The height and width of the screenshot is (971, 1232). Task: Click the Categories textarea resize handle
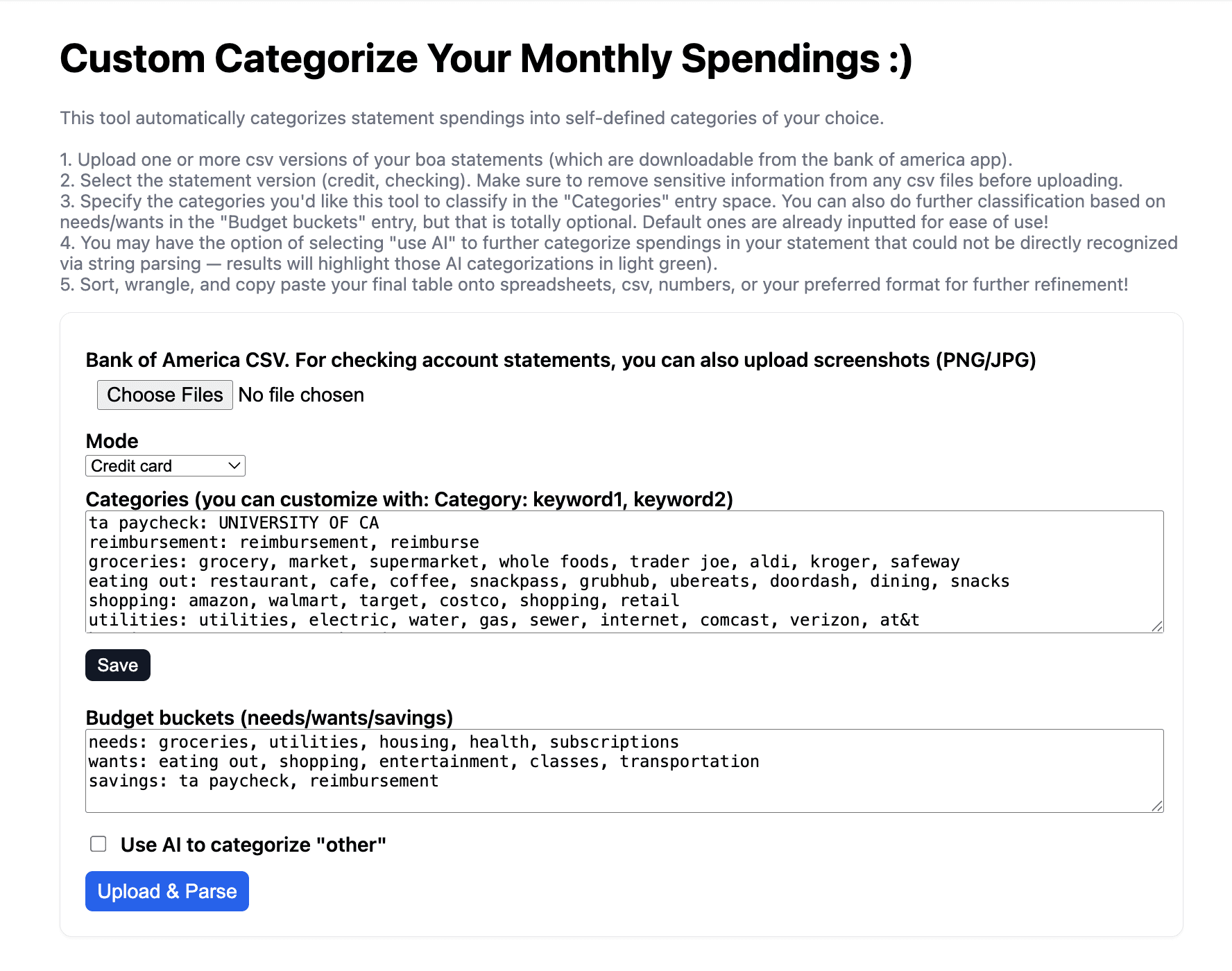tap(1156, 626)
